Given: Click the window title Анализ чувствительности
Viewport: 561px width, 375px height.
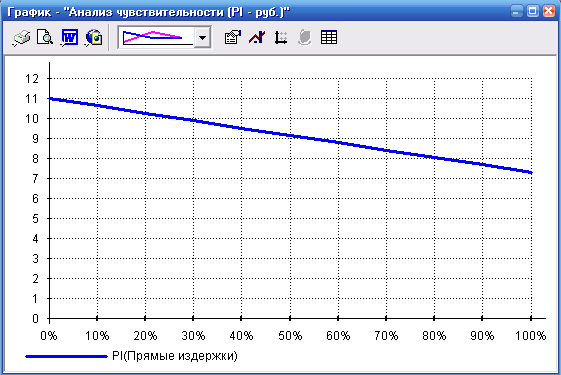Looking at the screenshot, I should point(147,12).
